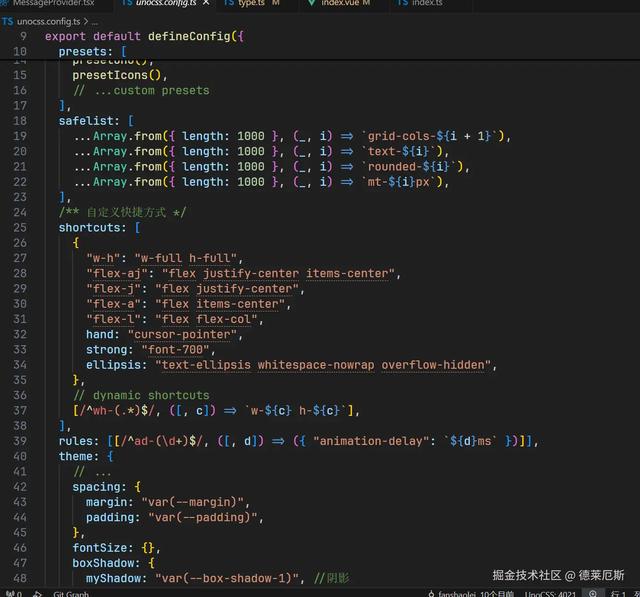Click the "flex justify-center" value on line 29
640x597 pixels.
click(x=227, y=289)
